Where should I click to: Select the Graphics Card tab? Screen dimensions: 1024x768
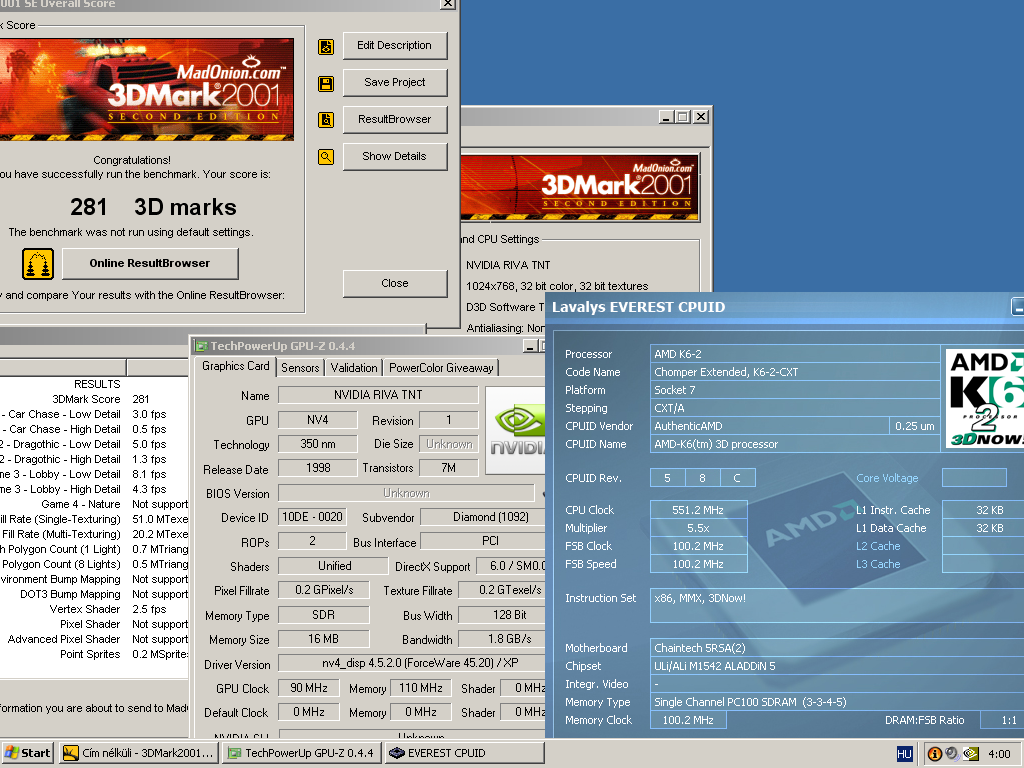point(236,366)
